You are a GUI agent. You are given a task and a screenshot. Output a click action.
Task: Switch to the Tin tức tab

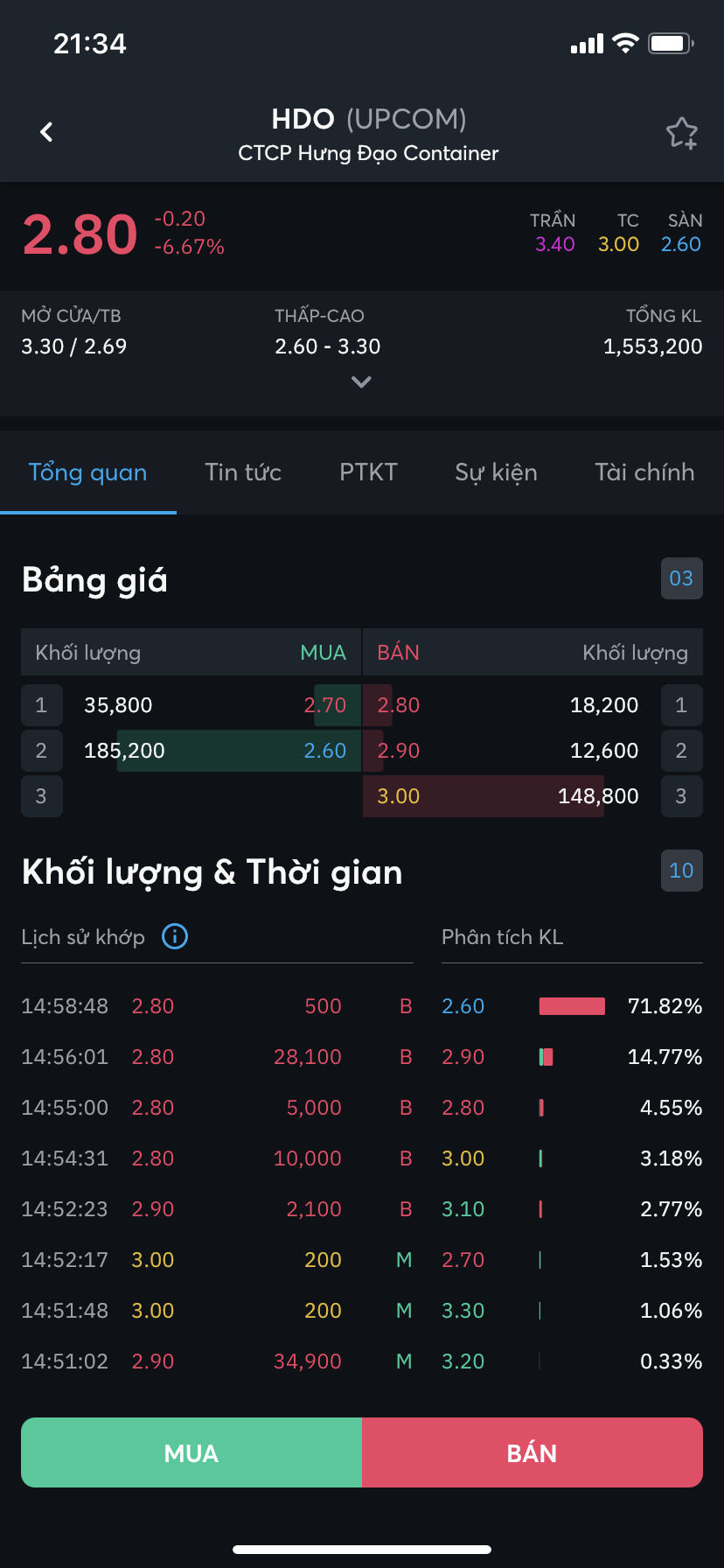(x=243, y=472)
